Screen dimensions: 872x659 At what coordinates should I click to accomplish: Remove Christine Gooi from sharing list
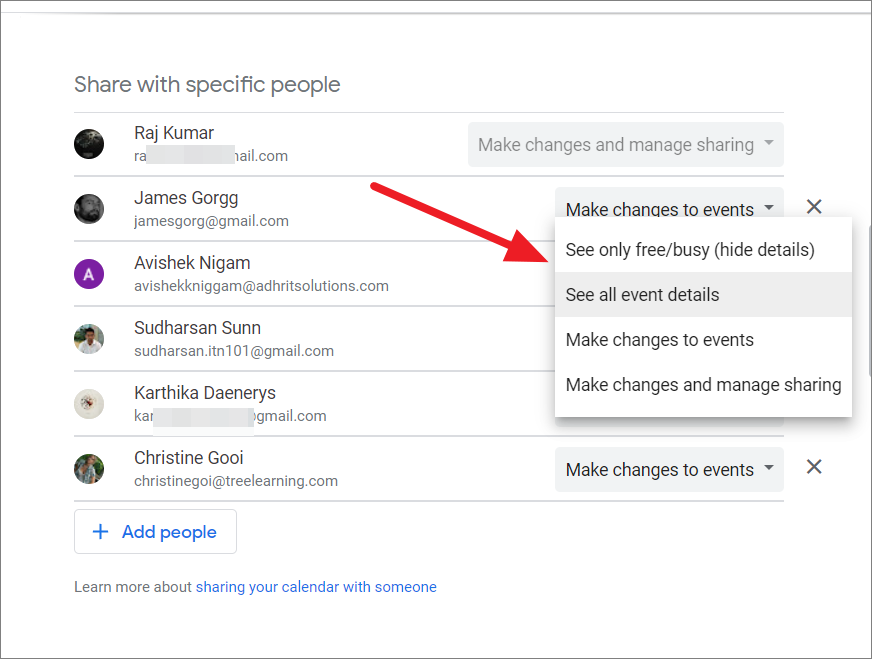(814, 467)
